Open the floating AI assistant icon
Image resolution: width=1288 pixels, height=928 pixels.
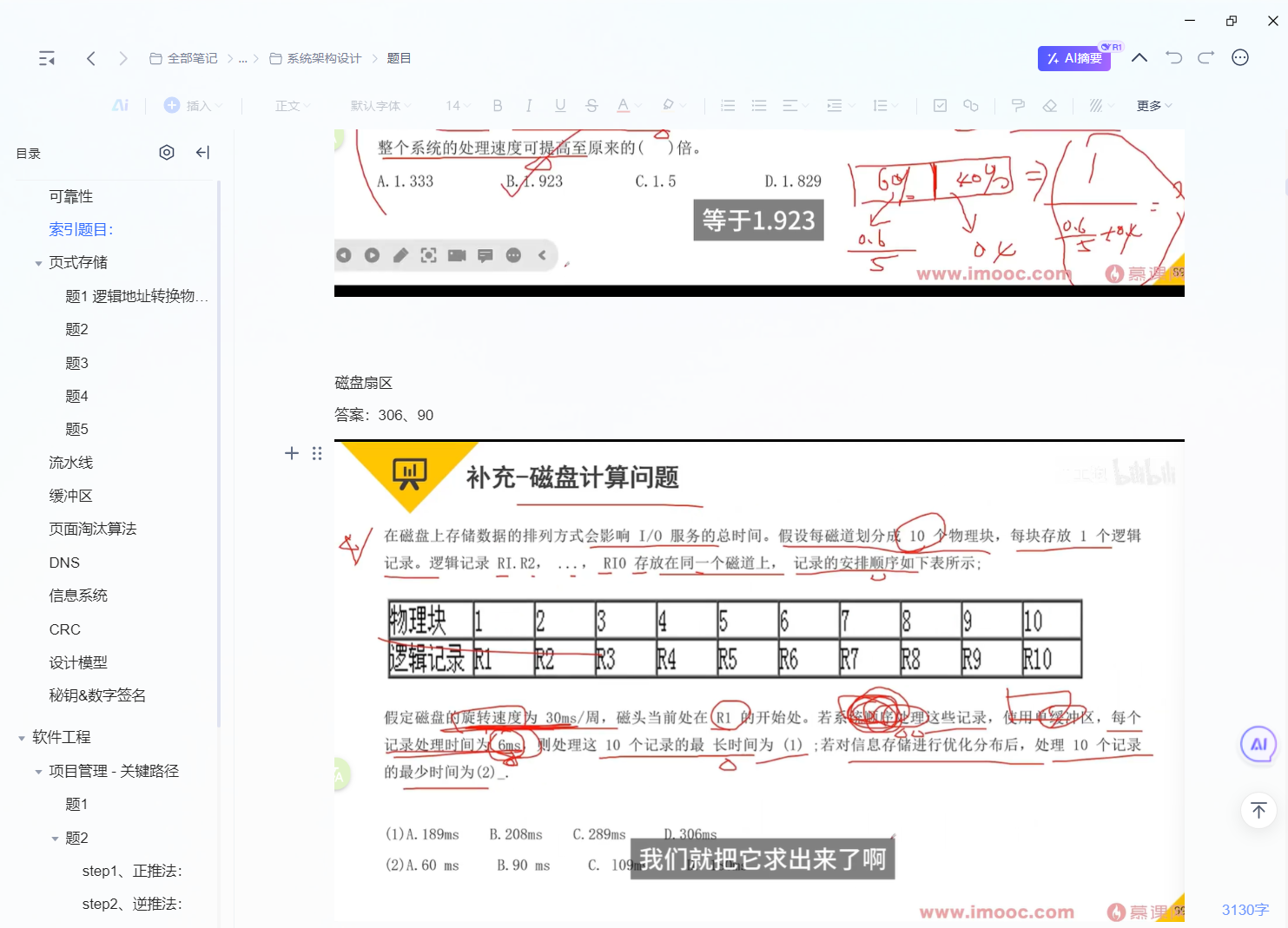point(1258,745)
